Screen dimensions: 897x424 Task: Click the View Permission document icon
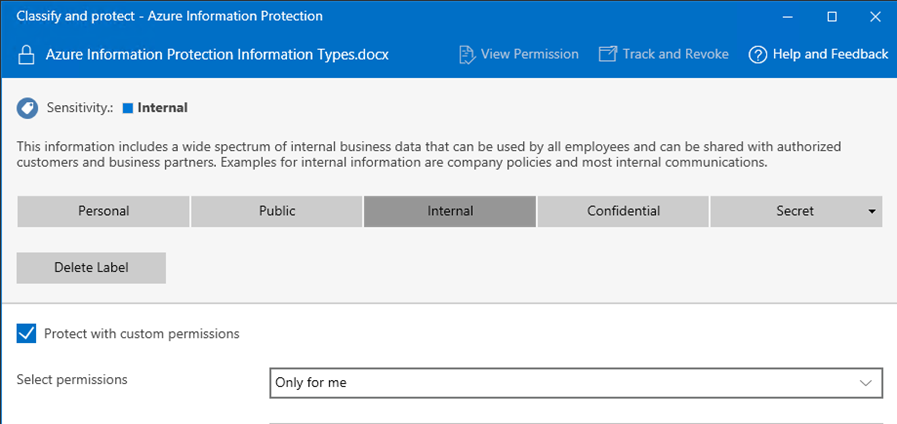467,55
